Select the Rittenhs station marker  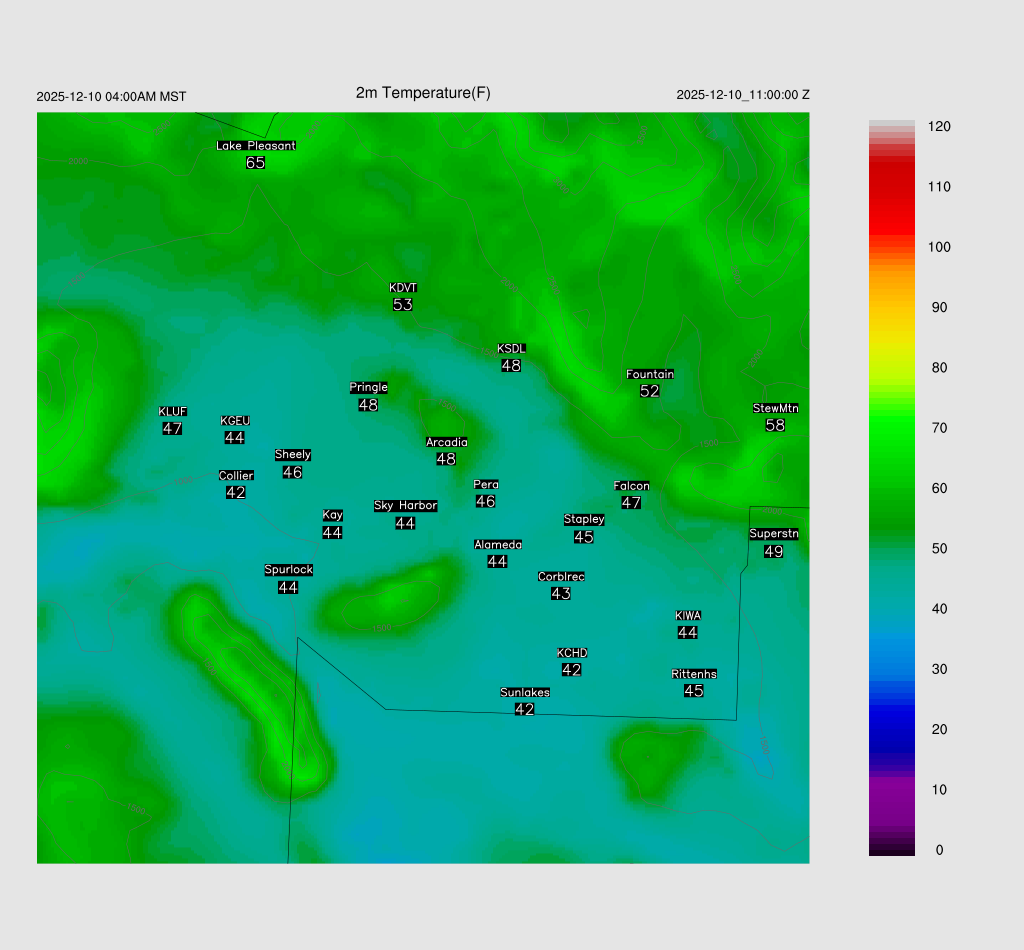pyautogui.click(x=694, y=683)
